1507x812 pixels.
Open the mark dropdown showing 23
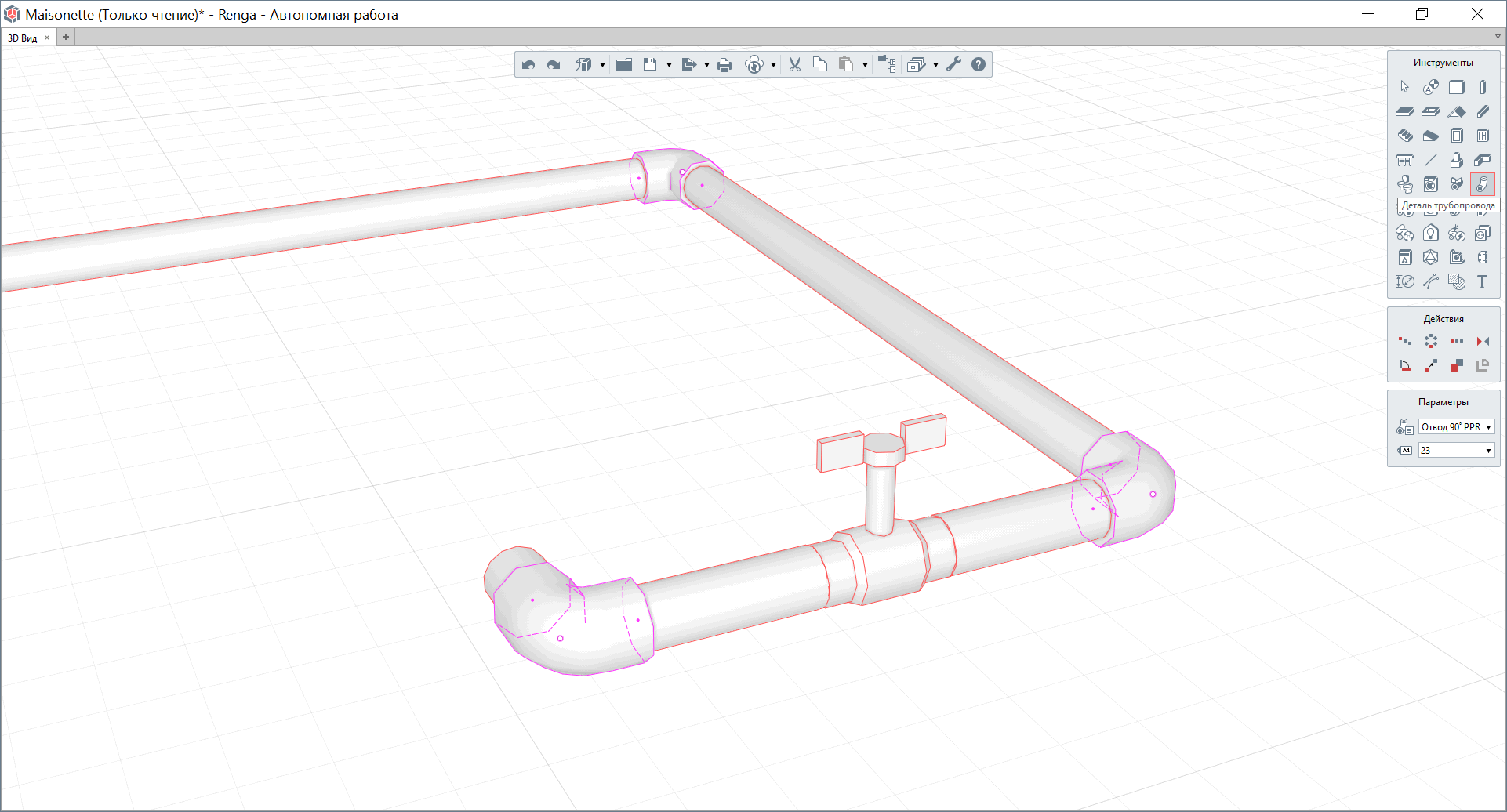1456,451
